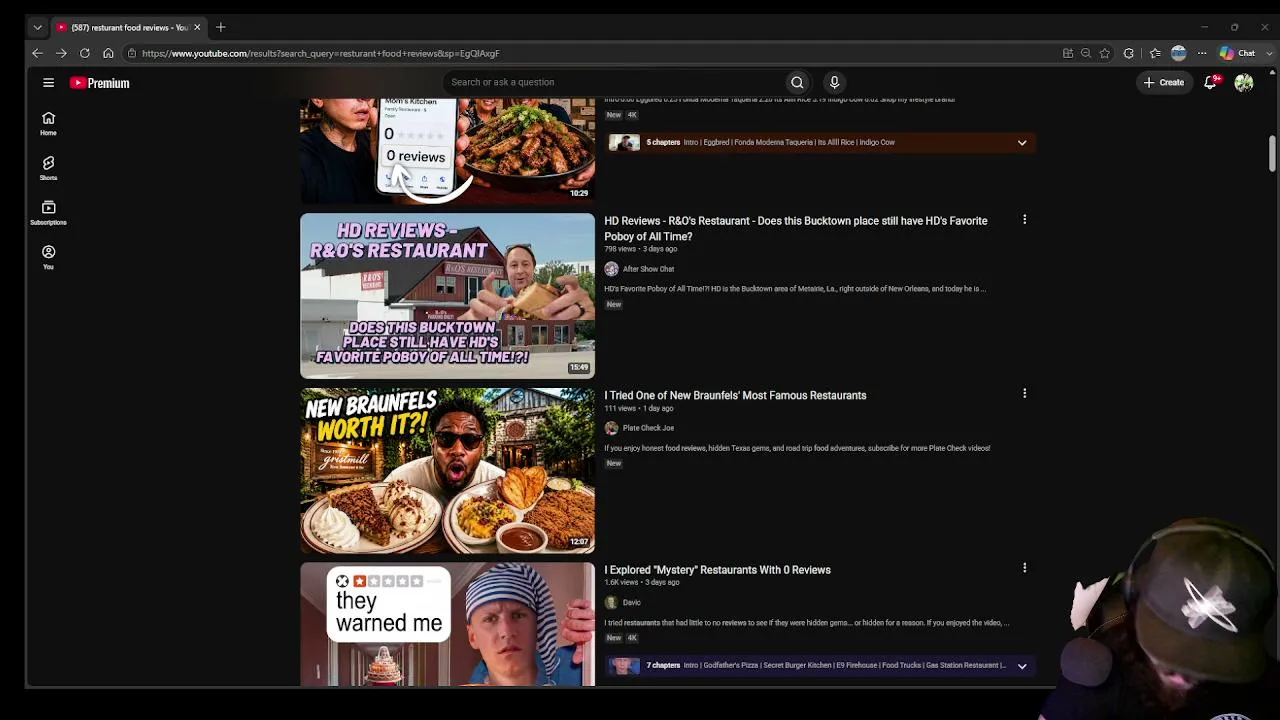Close the resturant food reviews tab

point(197,27)
